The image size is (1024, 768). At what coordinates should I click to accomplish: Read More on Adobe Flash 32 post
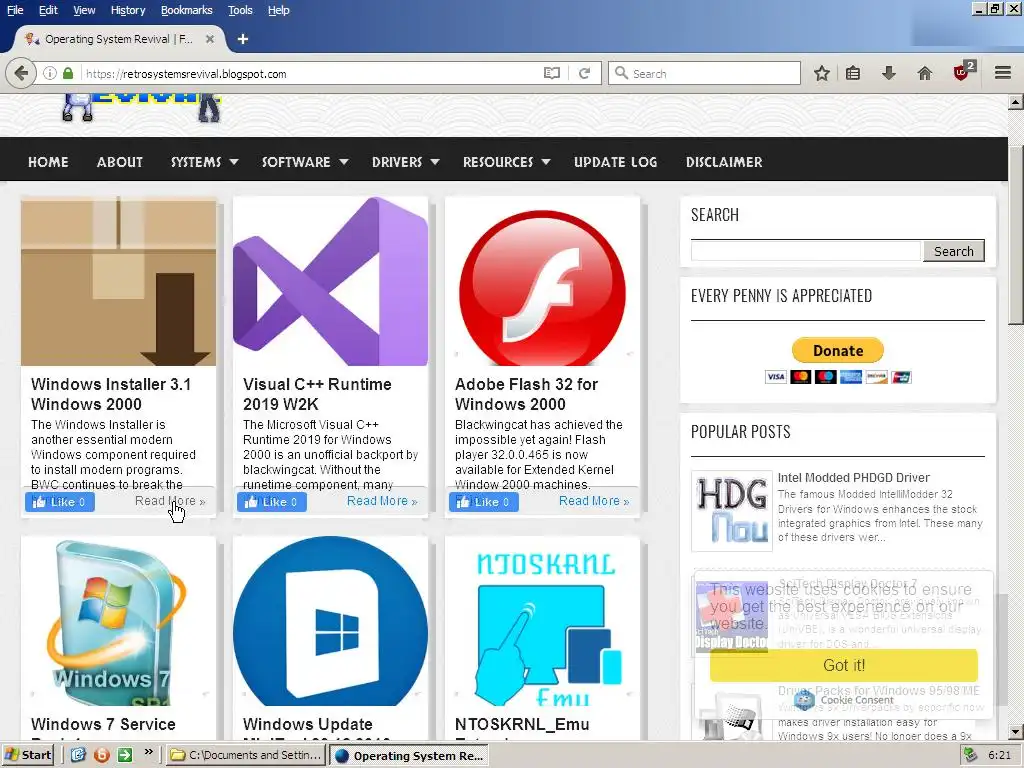(594, 501)
